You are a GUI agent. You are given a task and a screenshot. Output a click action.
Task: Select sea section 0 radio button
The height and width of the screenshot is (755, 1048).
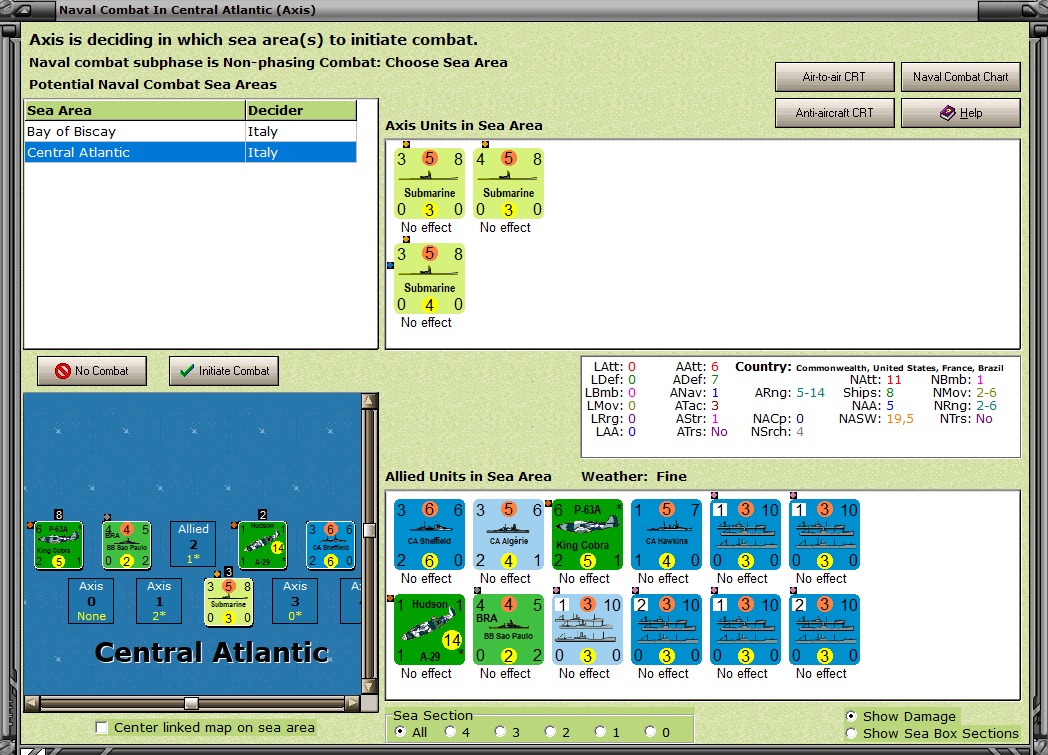(x=650, y=732)
